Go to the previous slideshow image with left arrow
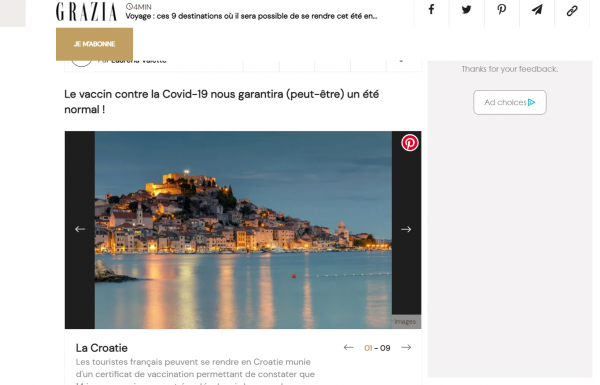Viewport: 600px width, 385px height. point(80,229)
